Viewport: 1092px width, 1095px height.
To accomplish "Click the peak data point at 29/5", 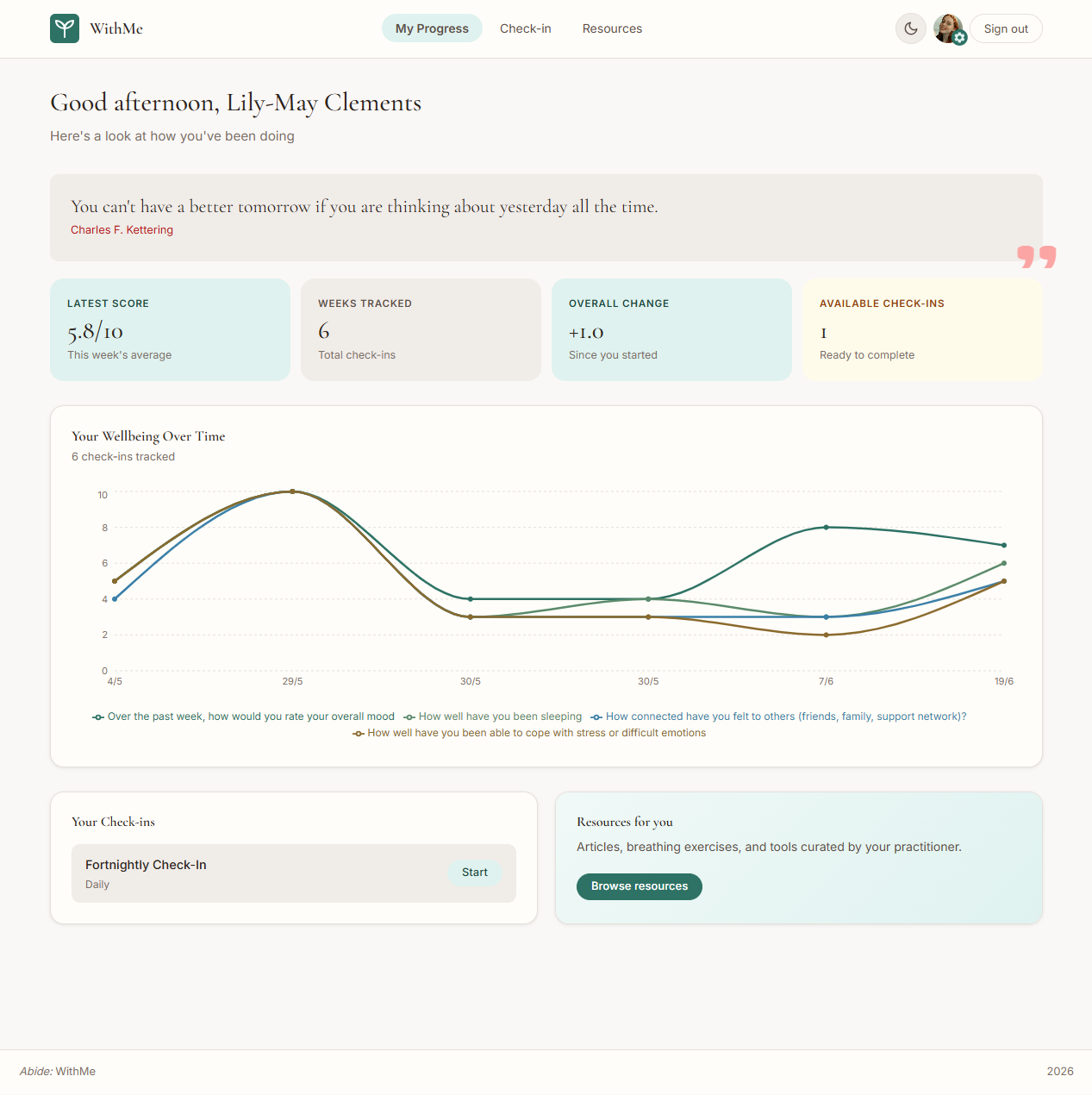I will coord(292,491).
